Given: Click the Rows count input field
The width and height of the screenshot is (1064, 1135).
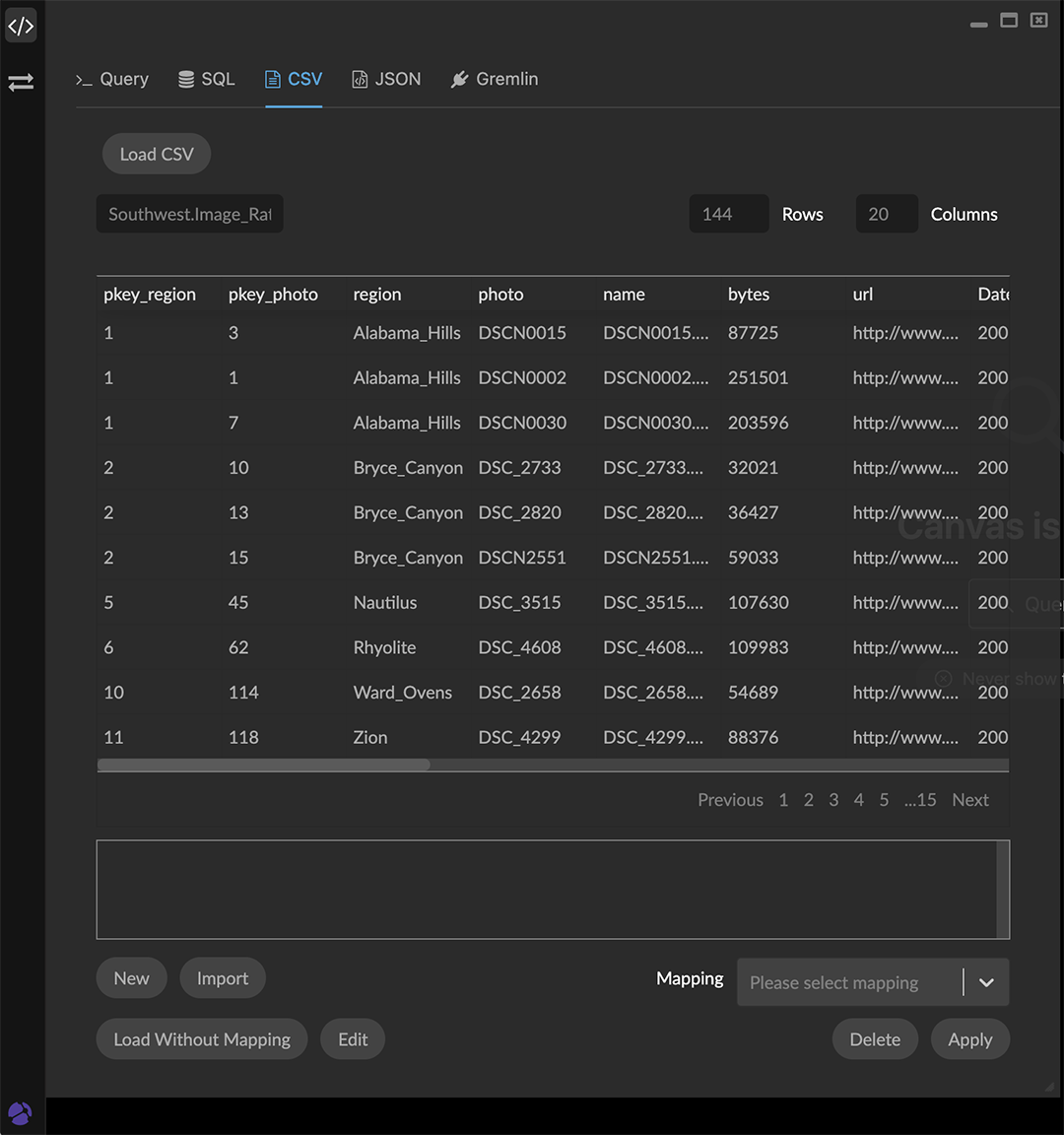Looking at the screenshot, I should 728,214.
